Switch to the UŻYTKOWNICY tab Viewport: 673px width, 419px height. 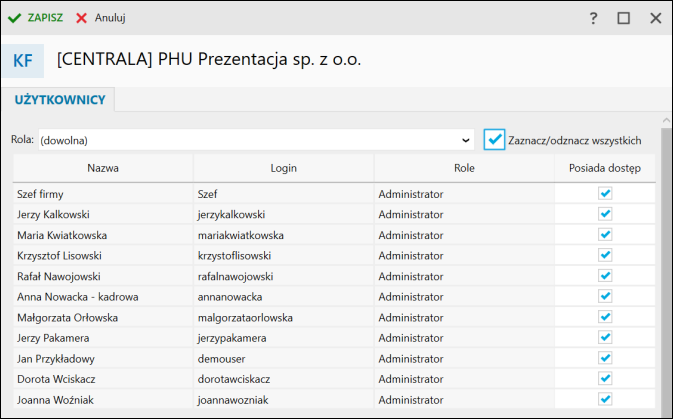(61, 100)
